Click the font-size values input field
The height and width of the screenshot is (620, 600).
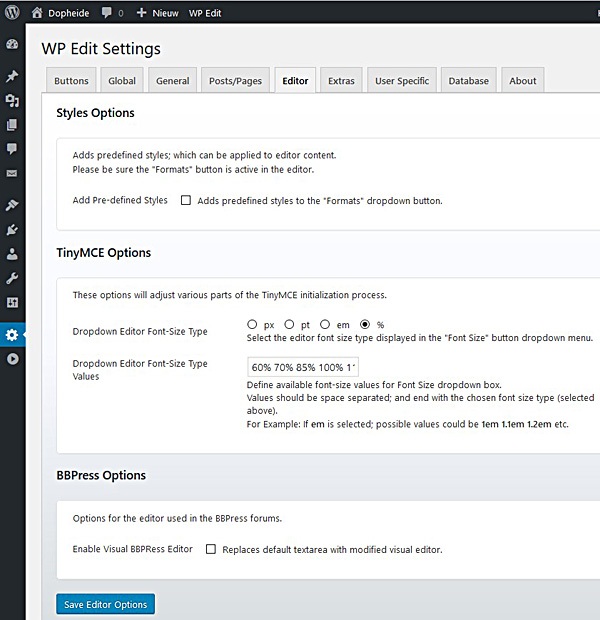[303, 367]
